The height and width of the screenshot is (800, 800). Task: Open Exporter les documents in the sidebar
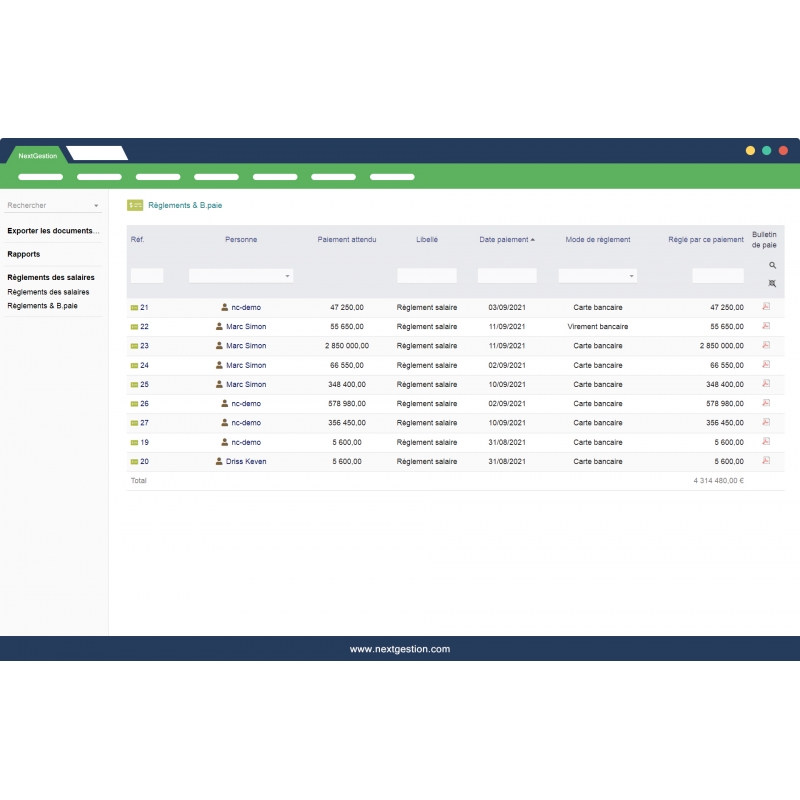[x=52, y=231]
